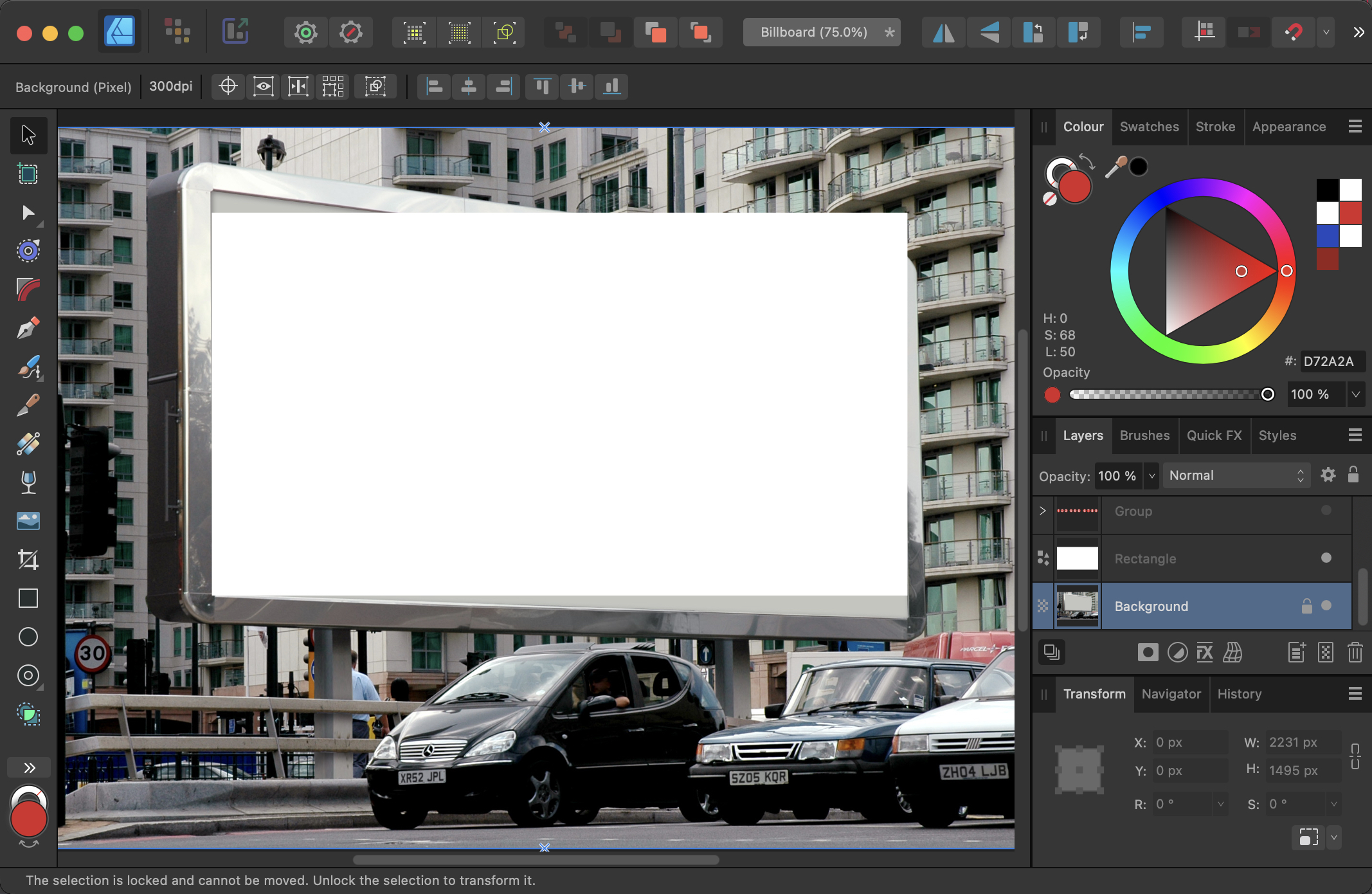
Task: Set colour to none
Action: coord(1049,199)
